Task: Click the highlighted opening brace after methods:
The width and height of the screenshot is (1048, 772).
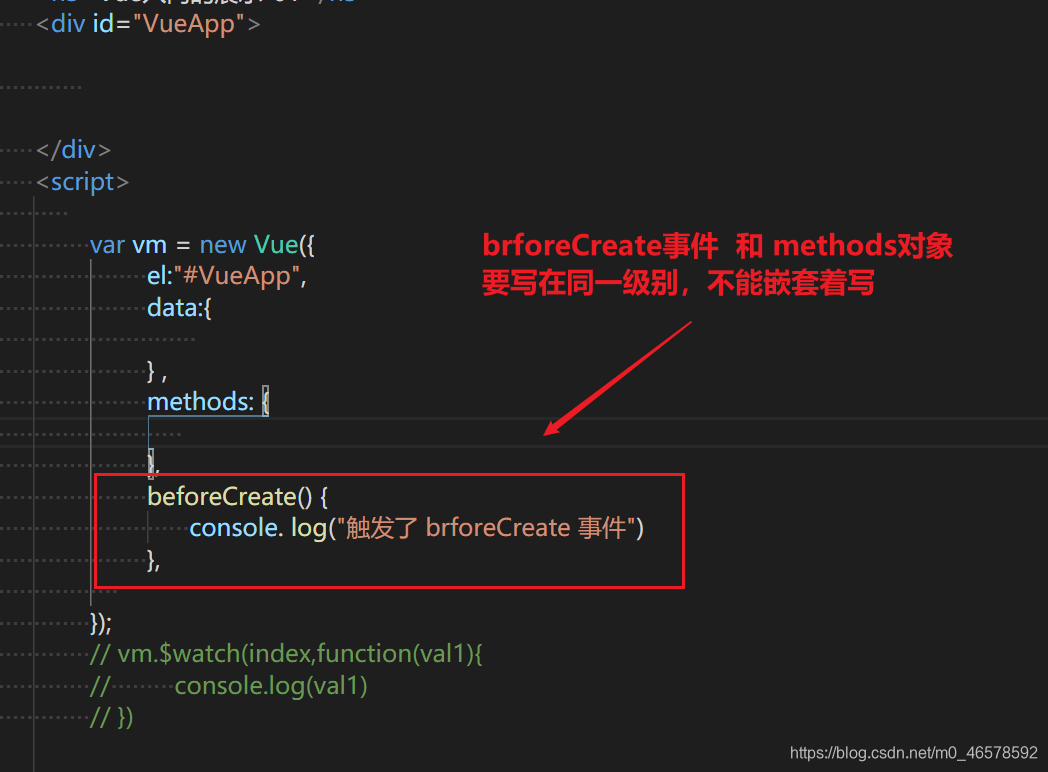Action: coord(265,402)
